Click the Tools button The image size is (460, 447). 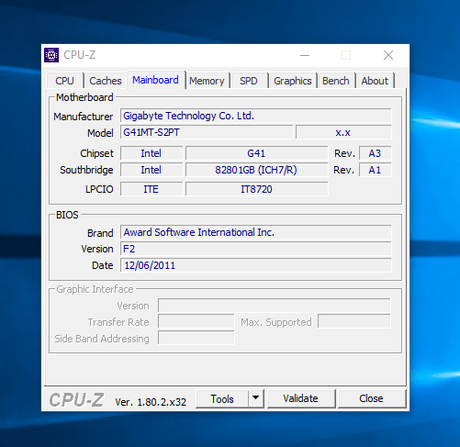pos(222,399)
